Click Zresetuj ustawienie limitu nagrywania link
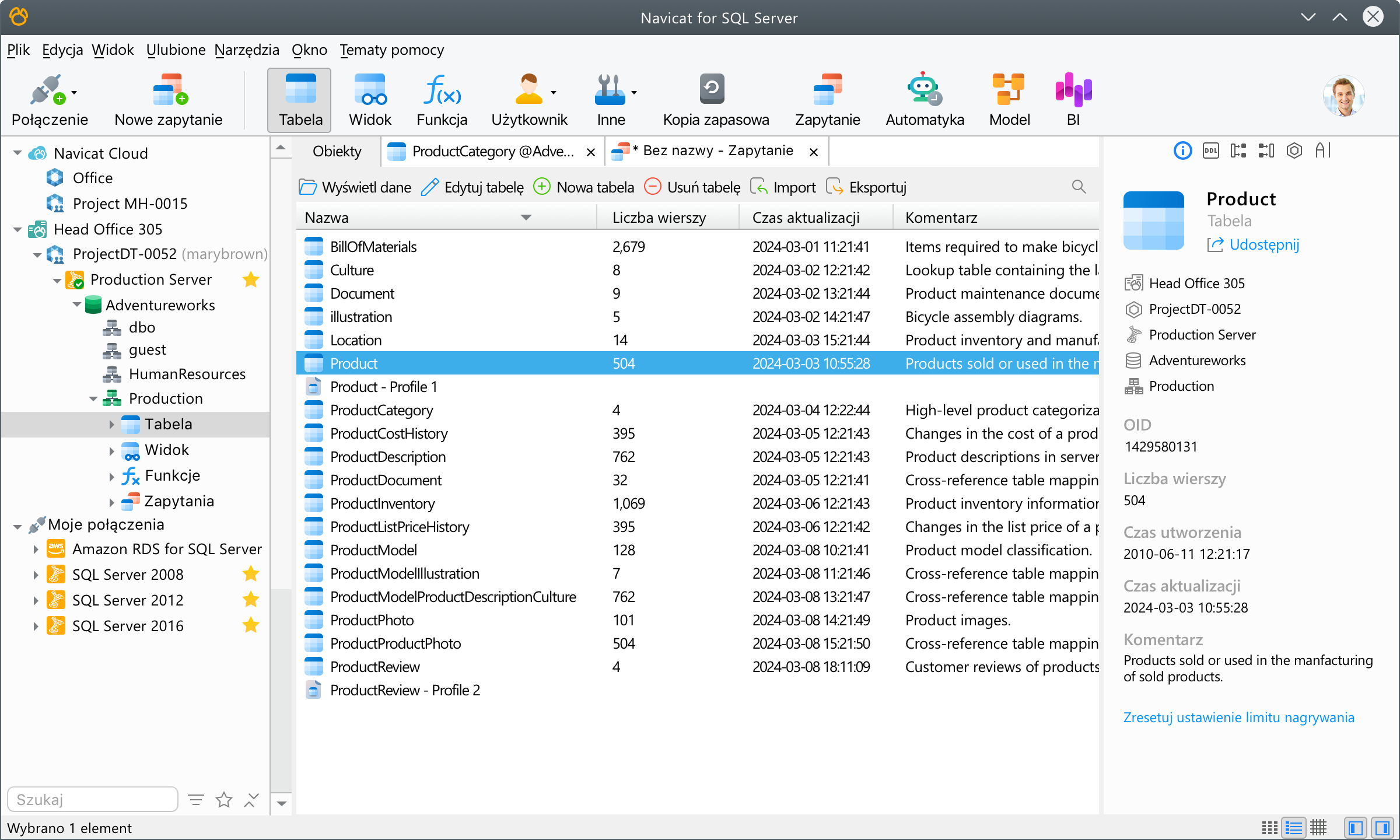The height and width of the screenshot is (840, 1400). (x=1238, y=717)
